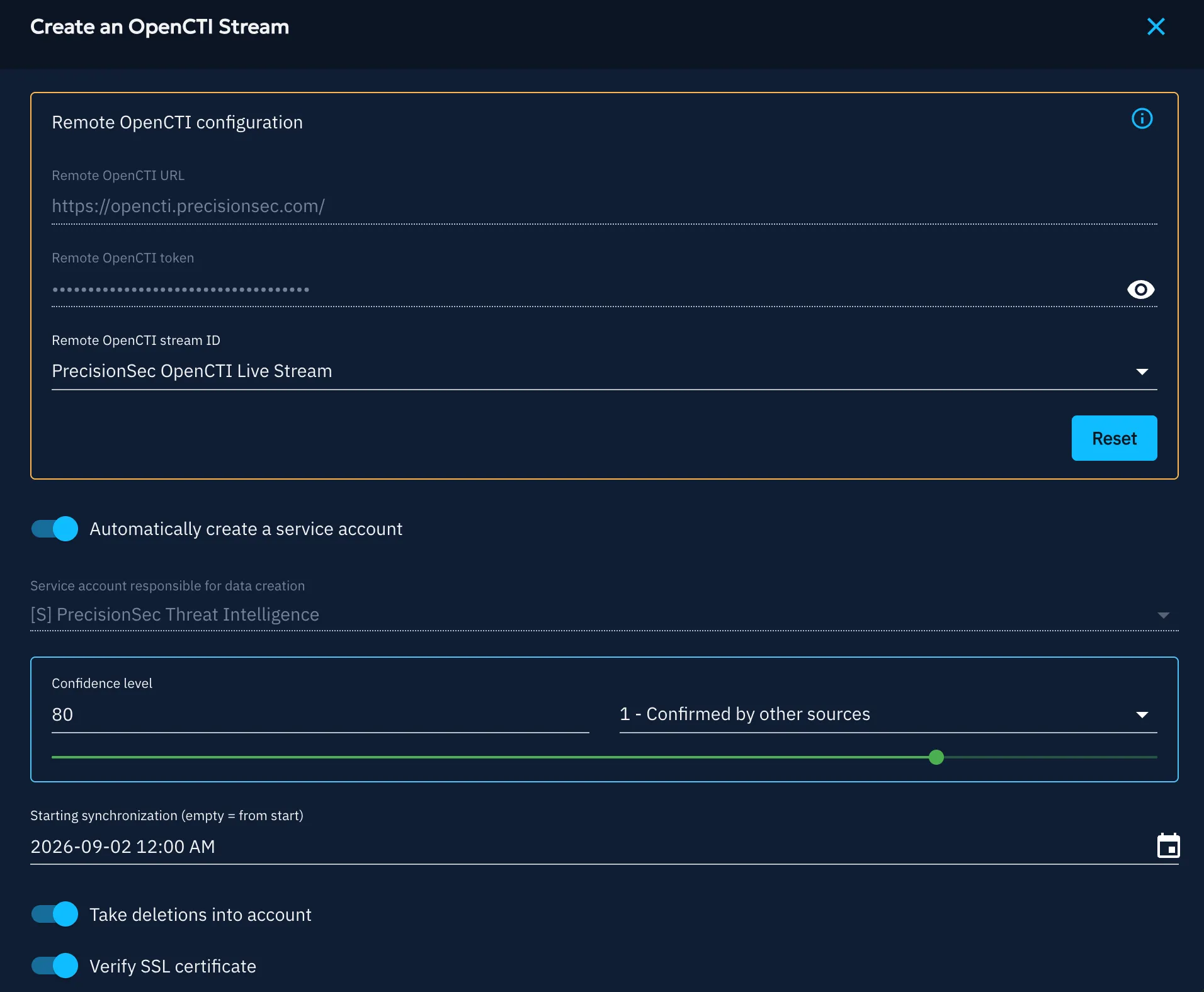This screenshot has height=992, width=1204.
Task: Toggle Verify SSL certificate switch
Action: click(x=55, y=966)
